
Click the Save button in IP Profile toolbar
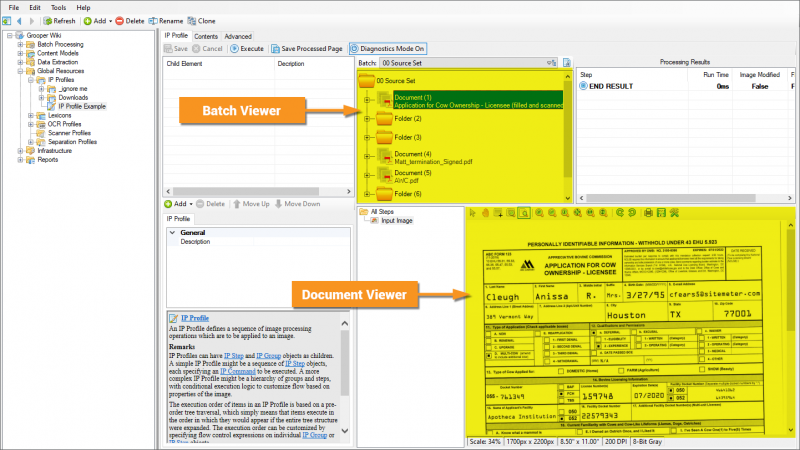[x=176, y=48]
